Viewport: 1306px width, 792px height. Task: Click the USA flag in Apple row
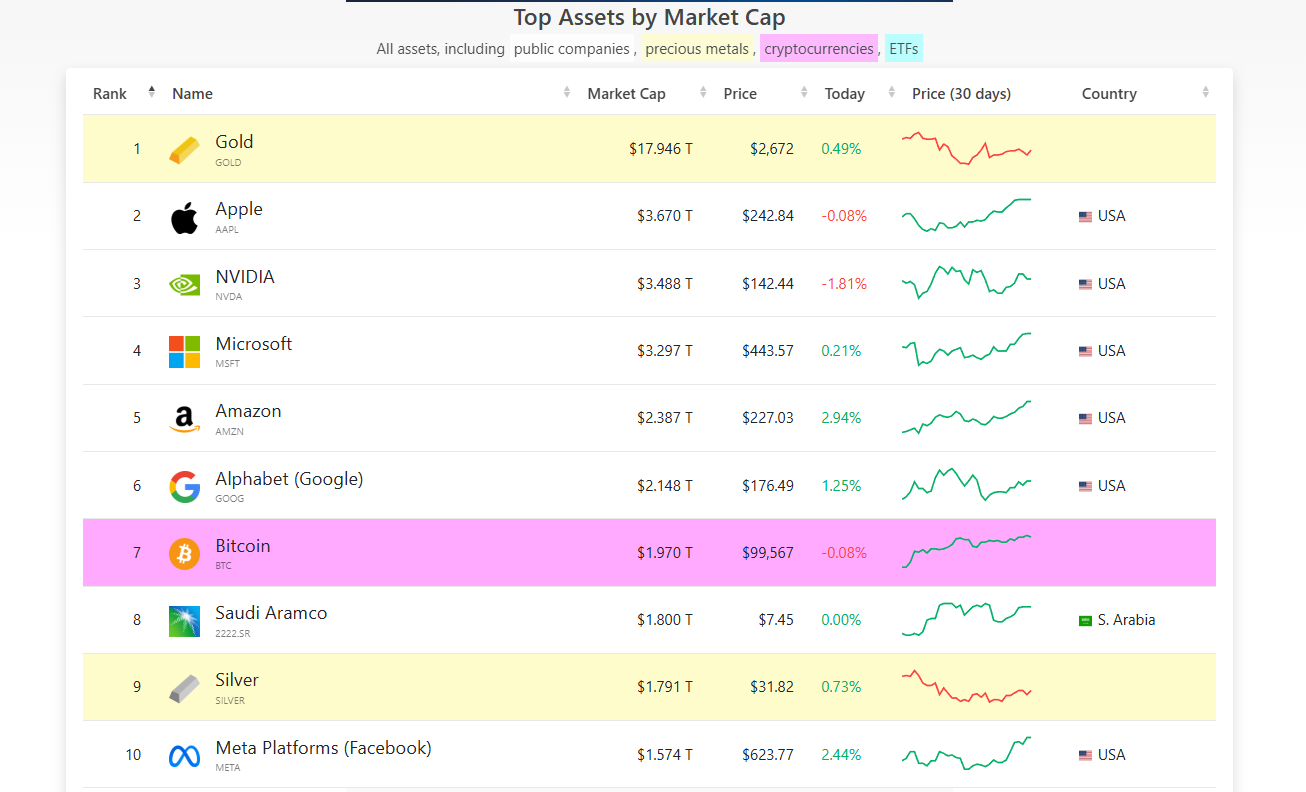[1085, 217]
